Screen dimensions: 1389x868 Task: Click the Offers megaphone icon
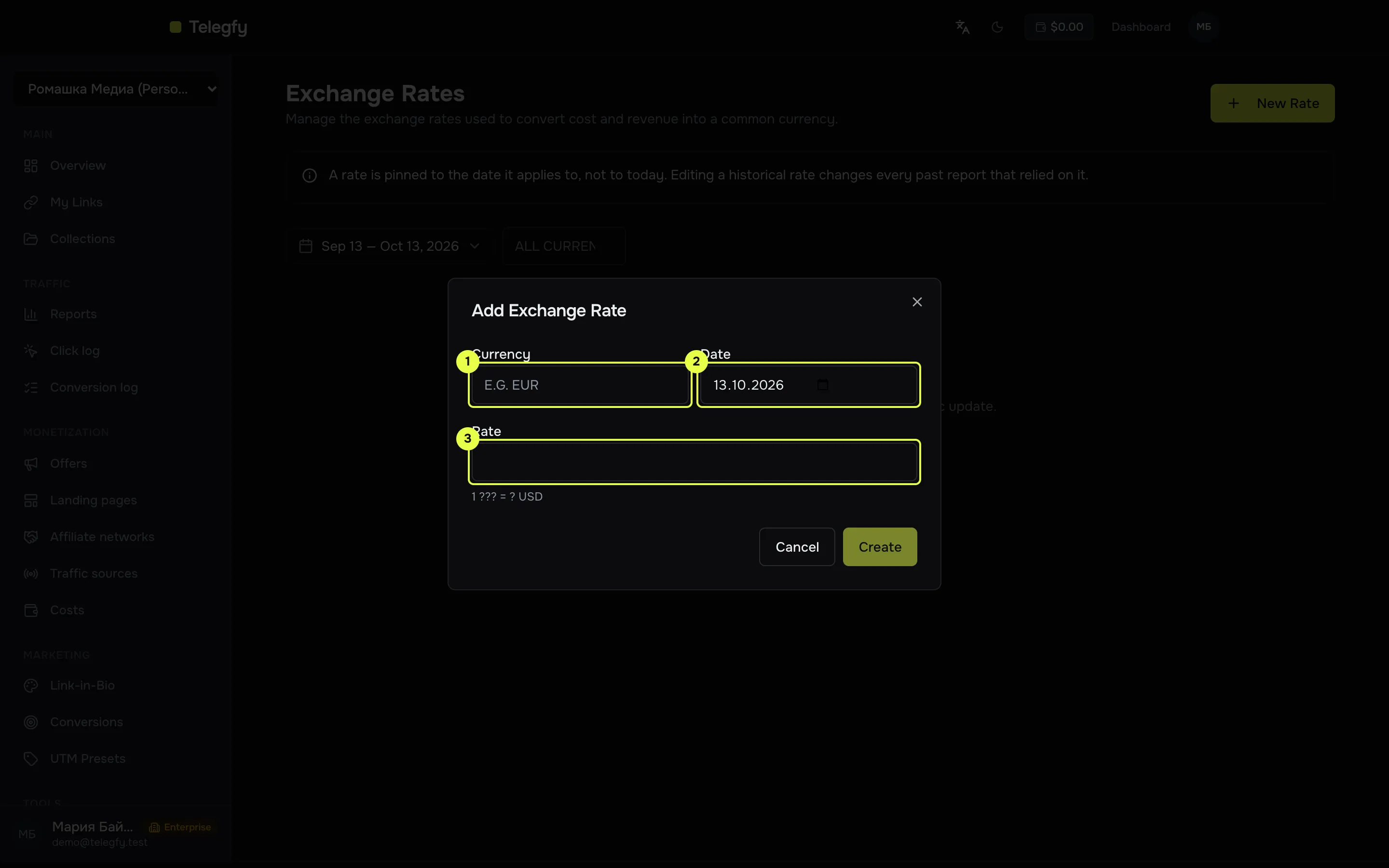(x=30, y=463)
